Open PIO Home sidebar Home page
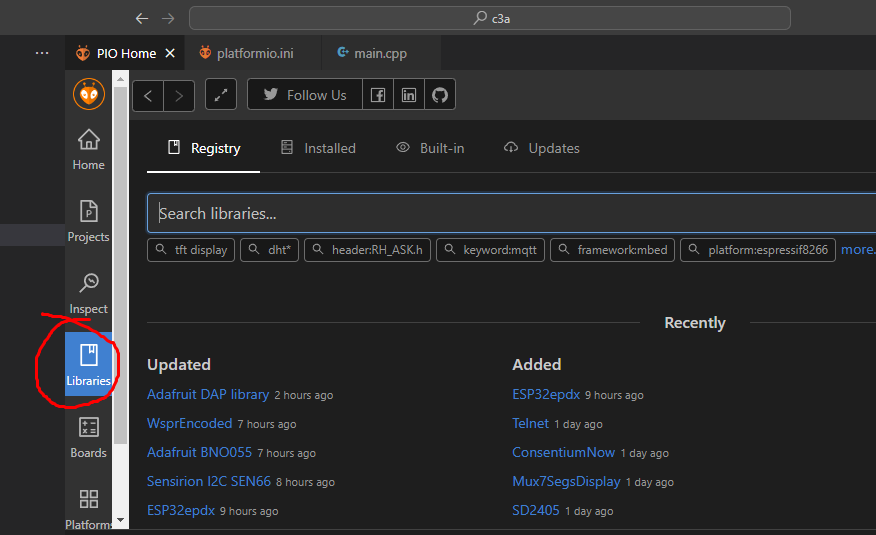This screenshot has height=535, width=876. (x=88, y=149)
